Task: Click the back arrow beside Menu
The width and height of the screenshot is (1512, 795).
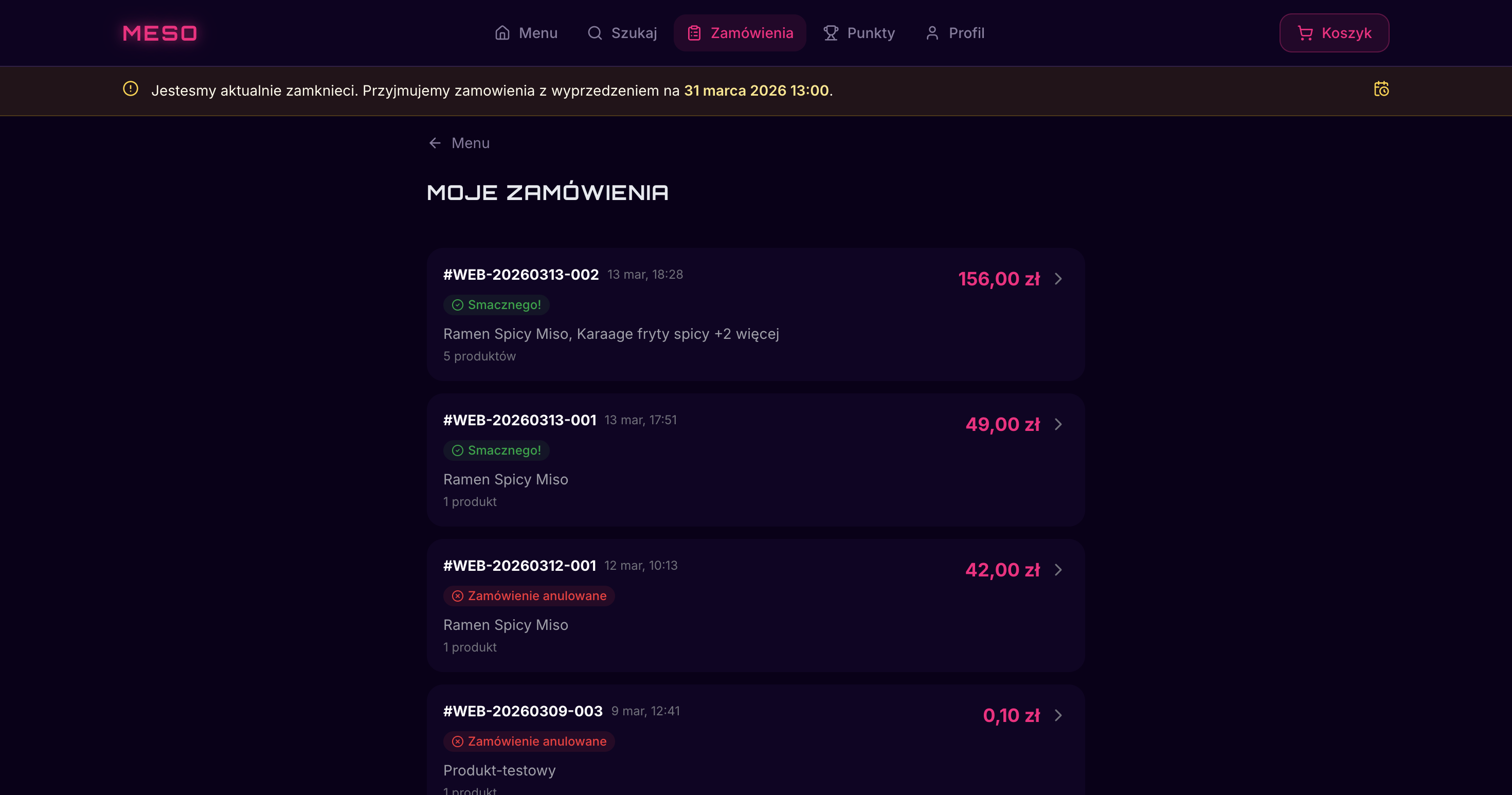Action: pos(435,143)
